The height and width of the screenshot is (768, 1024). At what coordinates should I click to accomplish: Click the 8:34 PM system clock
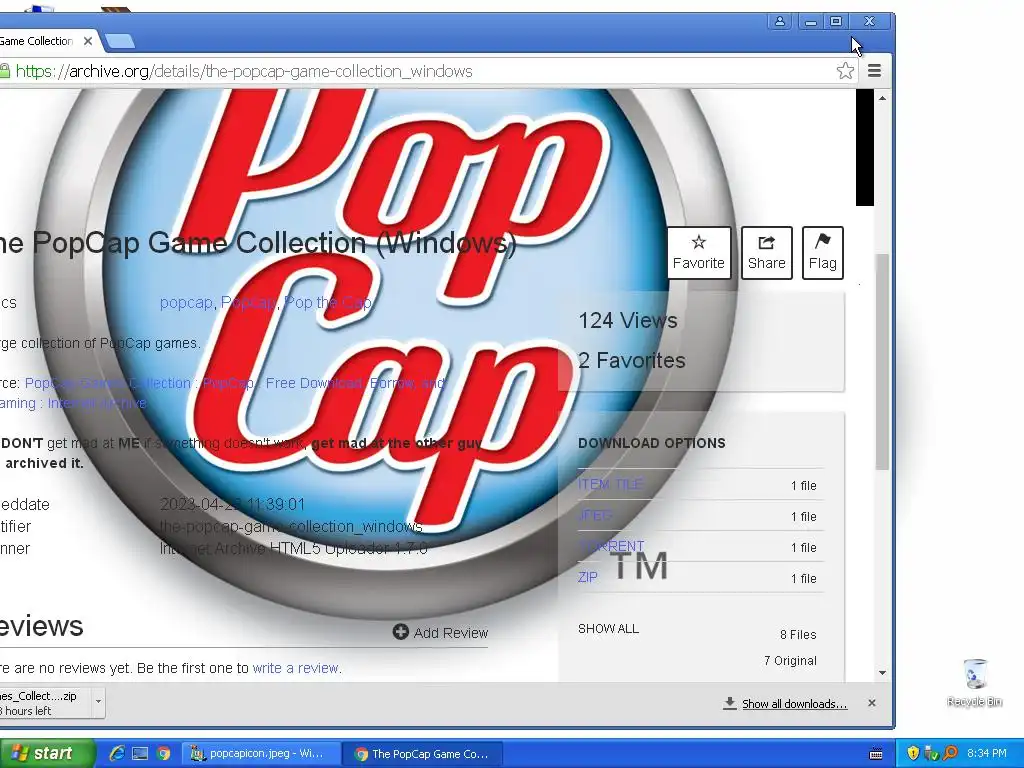pyautogui.click(x=987, y=754)
